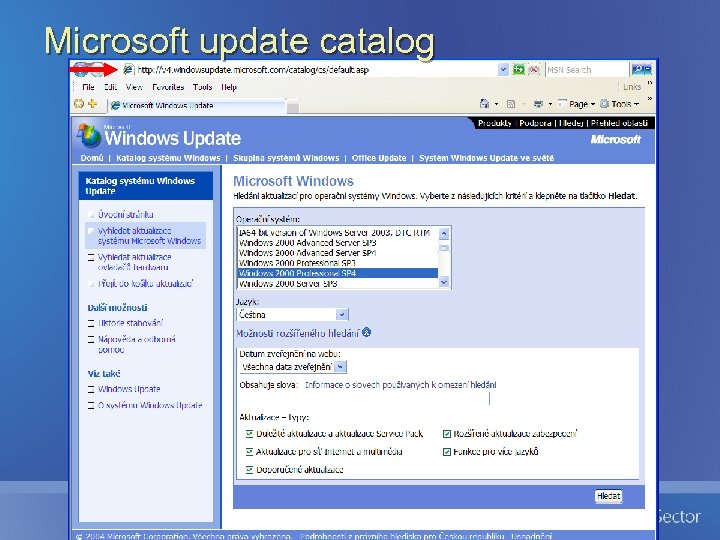This screenshot has height=540, width=720.
Task: Select Windows 2000 Professional SP4 list item
Action: 338,273
